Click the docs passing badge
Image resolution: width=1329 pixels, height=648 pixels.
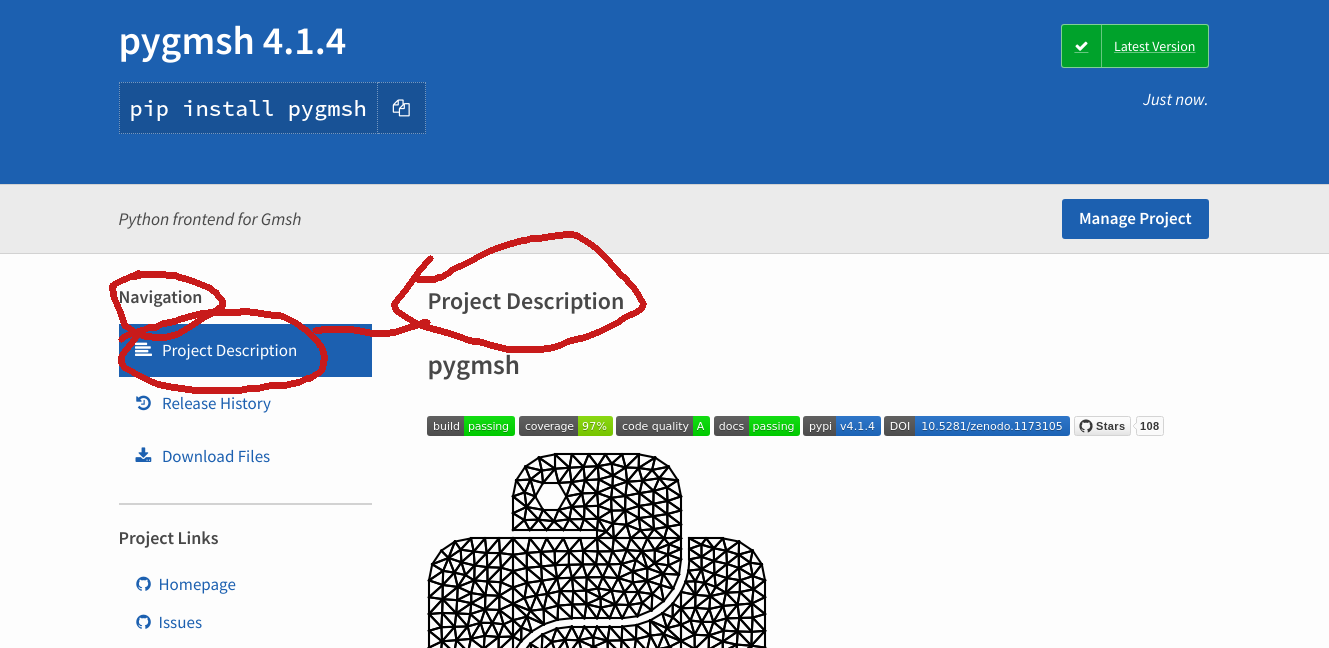756,426
